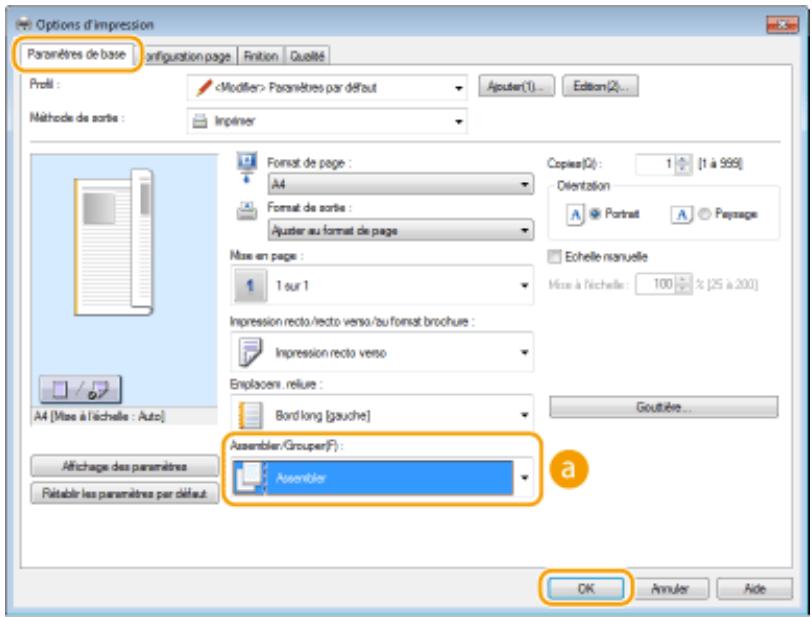Open the Mise en page dropdown
Screen dimensions: 812x617
[x=382, y=285]
